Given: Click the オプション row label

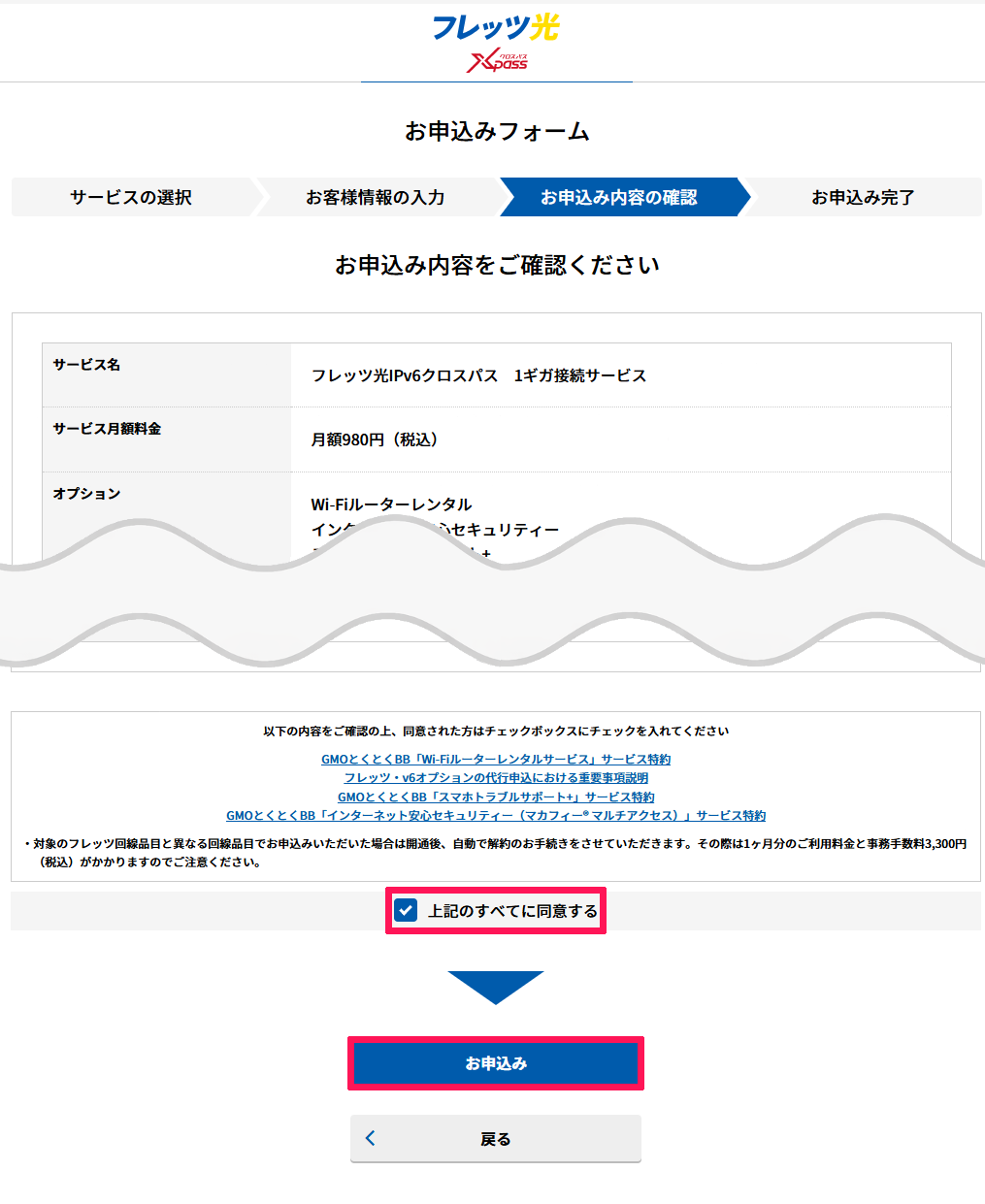Looking at the screenshot, I should click(x=86, y=493).
